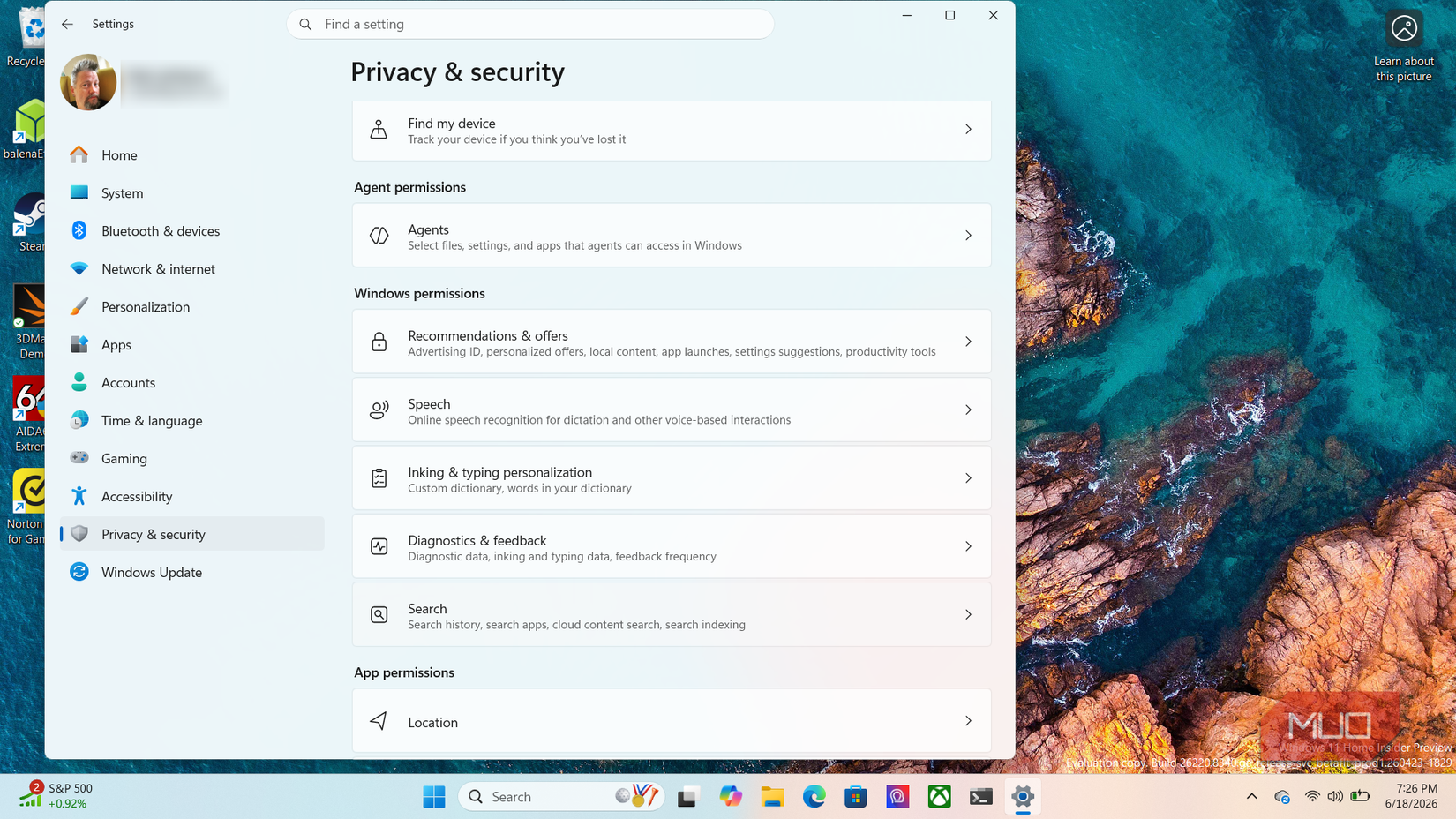This screenshot has width=1456, height=819.
Task: Click the Find my device icon
Action: (x=379, y=130)
